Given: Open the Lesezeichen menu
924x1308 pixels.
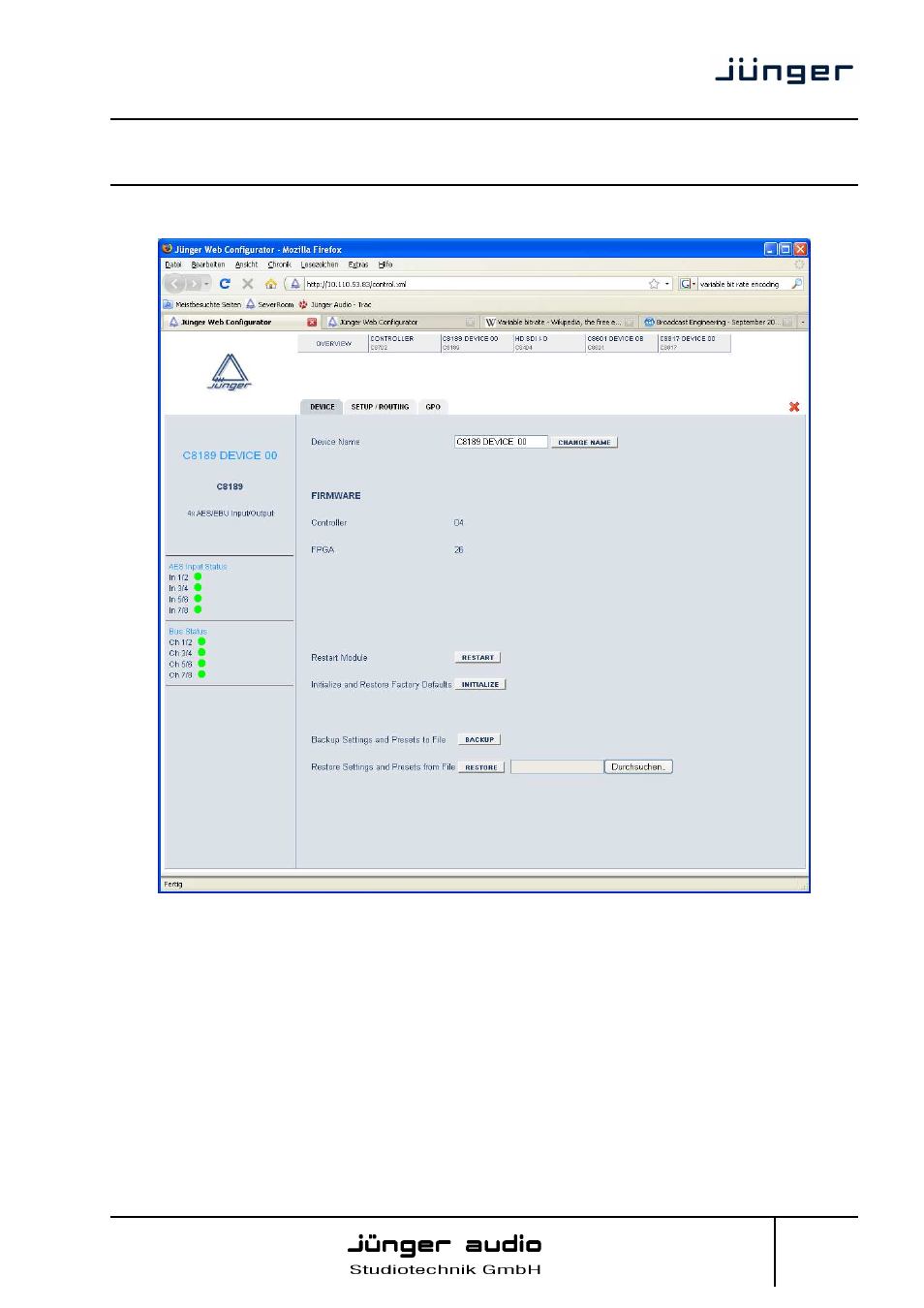Looking at the screenshot, I should (319, 265).
